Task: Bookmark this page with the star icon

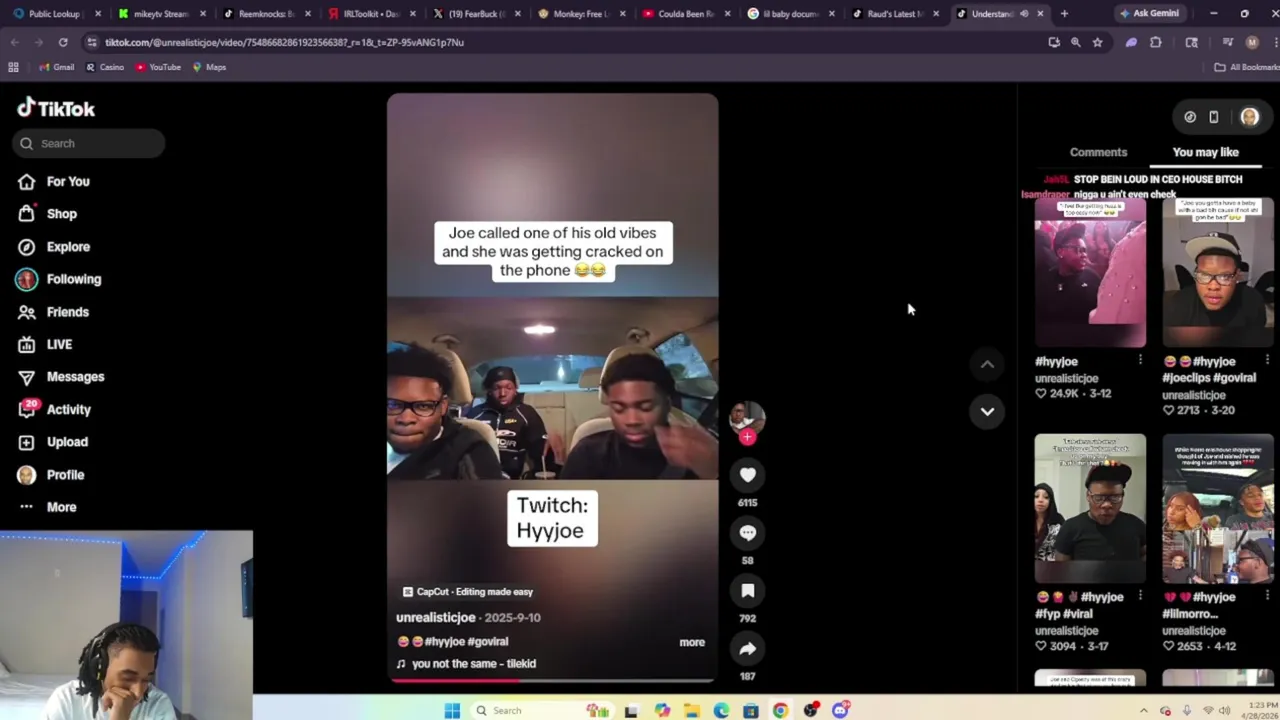Action: pos(1097,42)
